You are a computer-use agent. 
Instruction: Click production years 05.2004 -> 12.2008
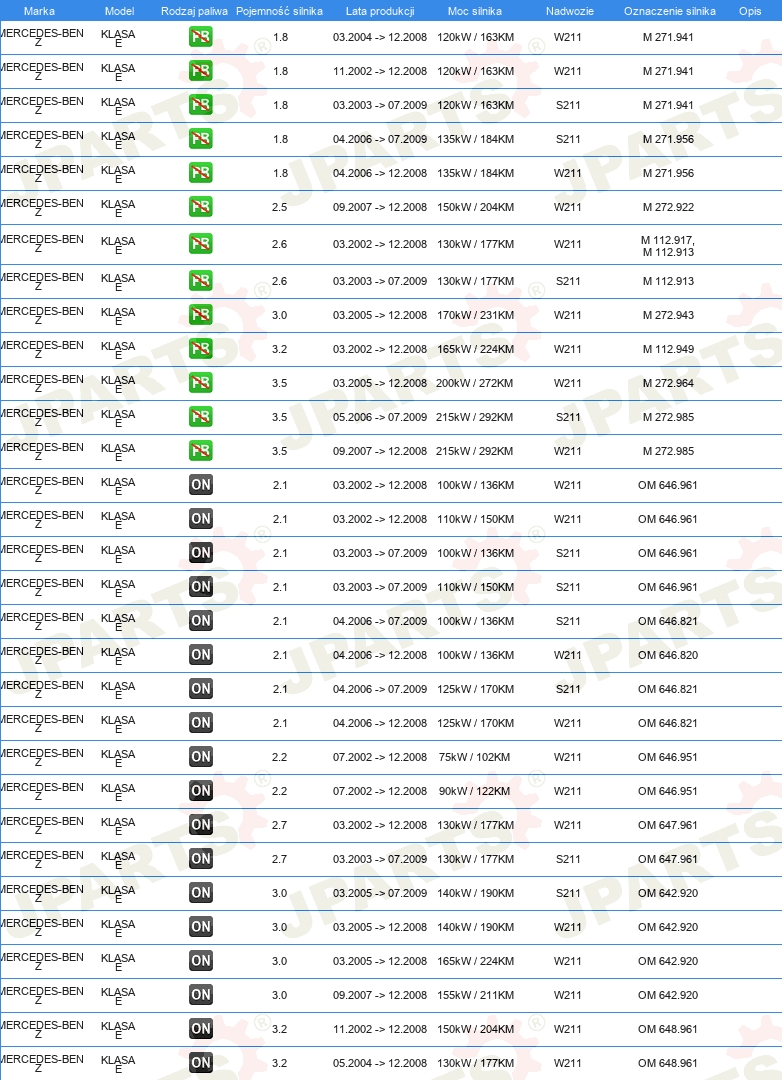click(380, 1063)
